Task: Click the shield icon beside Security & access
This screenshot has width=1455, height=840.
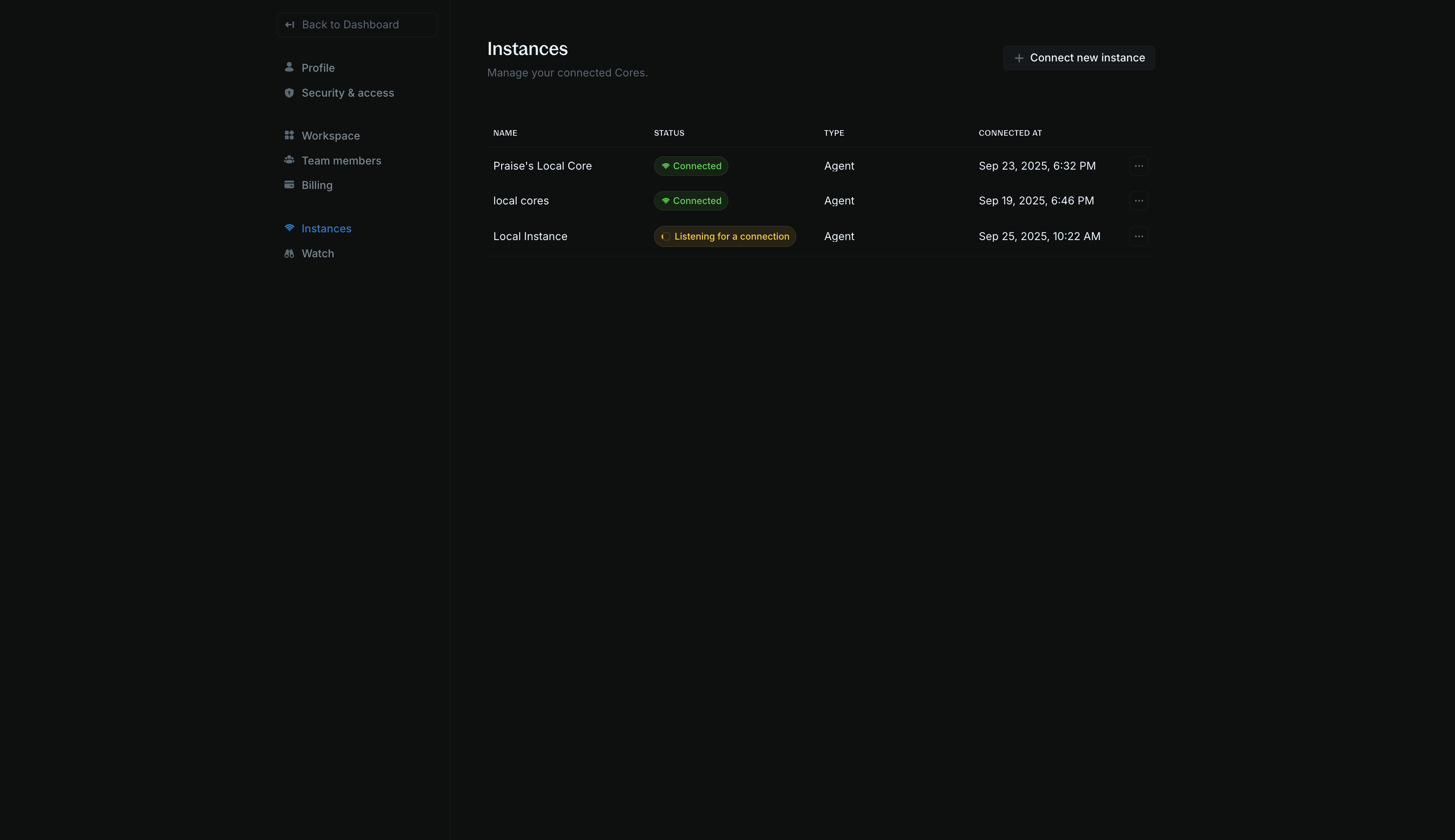Action: click(289, 92)
